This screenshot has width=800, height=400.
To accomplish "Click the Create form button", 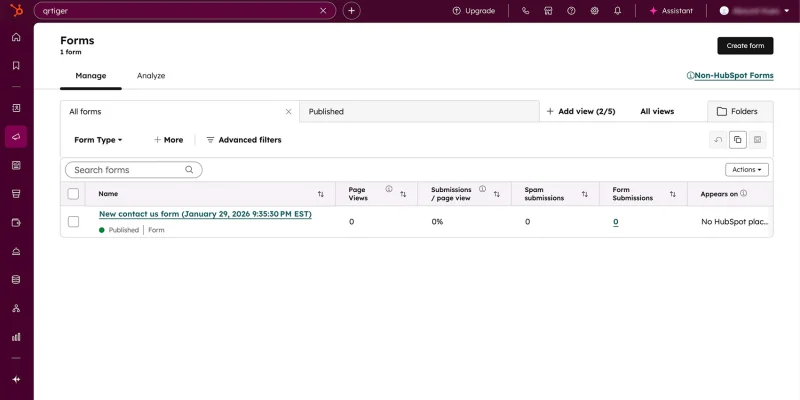I will coord(744,46).
